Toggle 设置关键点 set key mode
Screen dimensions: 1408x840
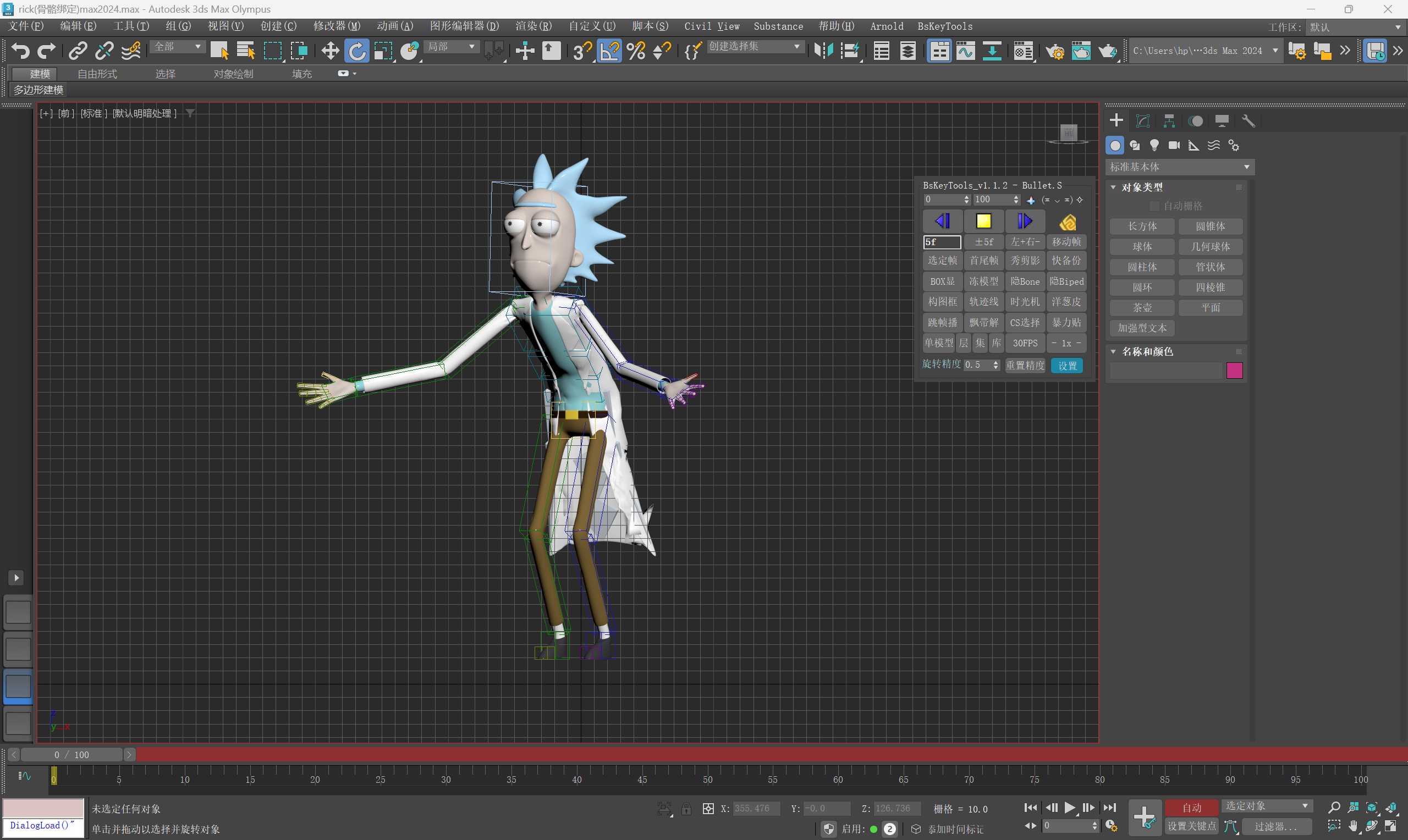pyautogui.click(x=1192, y=826)
